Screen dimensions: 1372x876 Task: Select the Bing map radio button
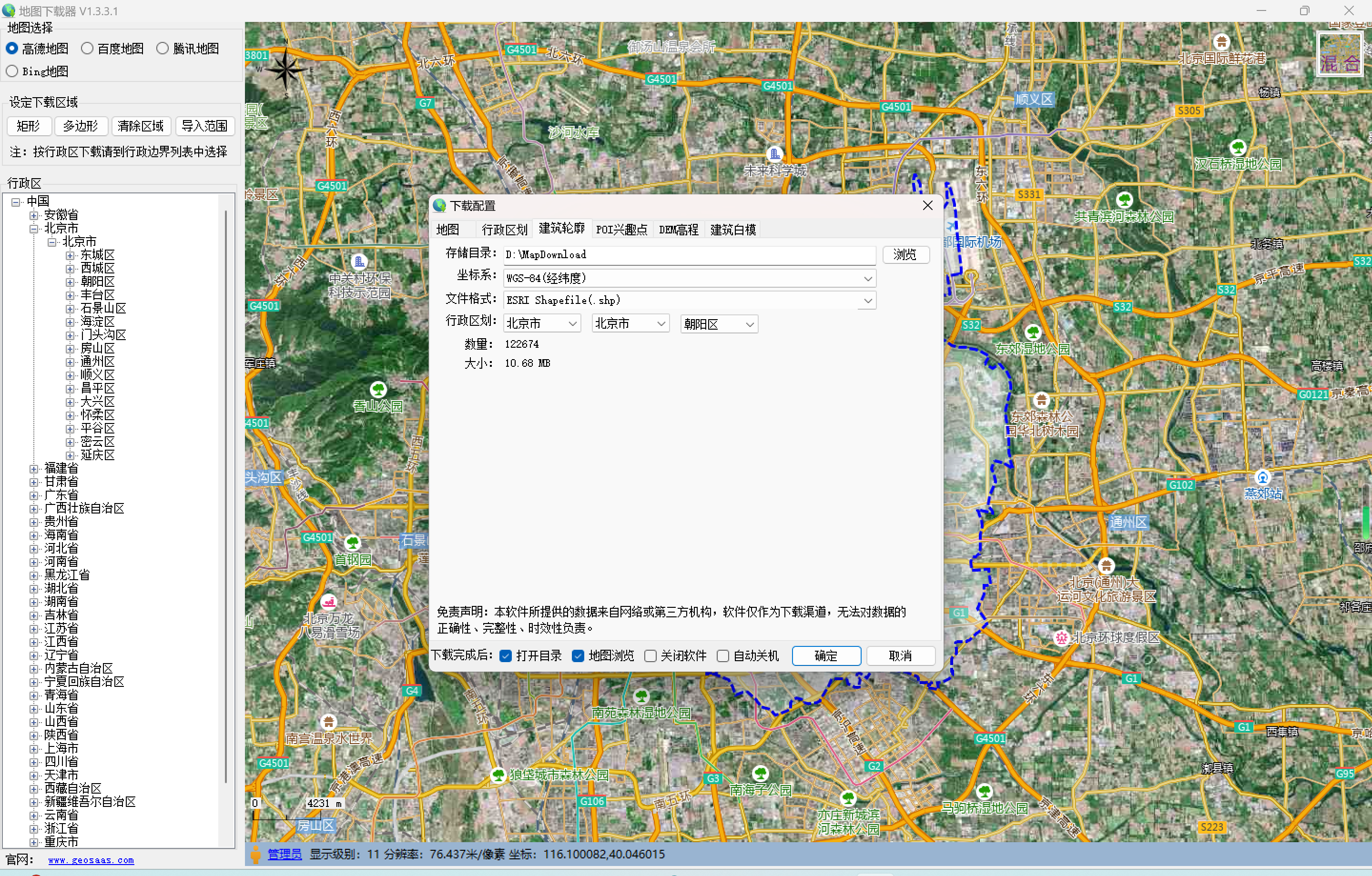12,72
